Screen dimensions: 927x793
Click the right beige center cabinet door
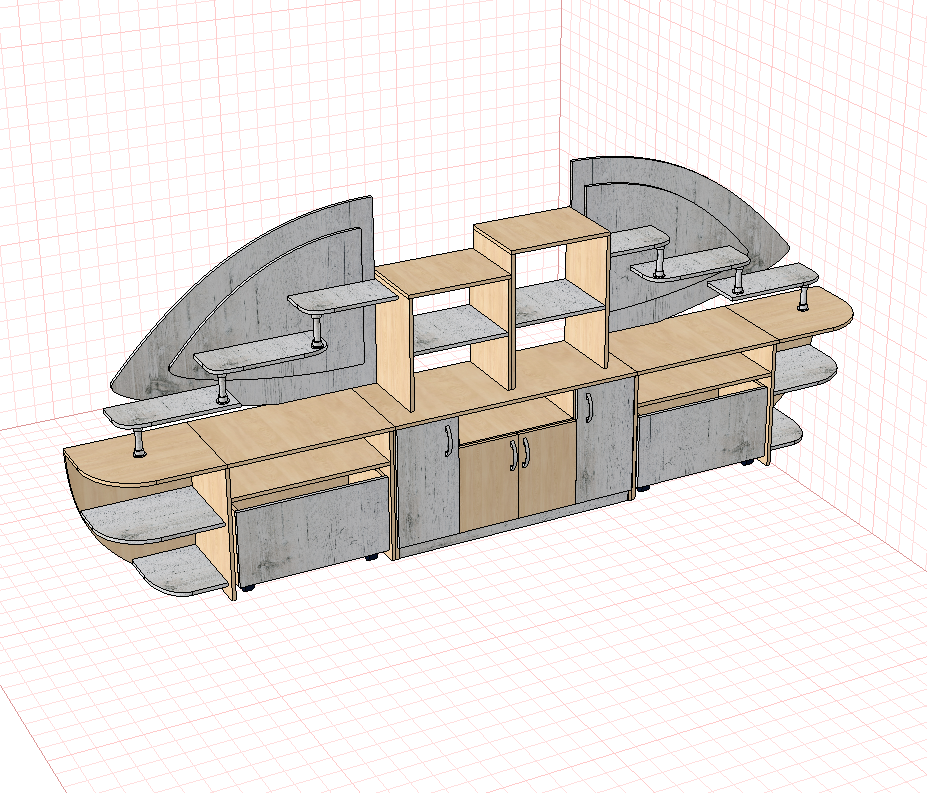pos(547,467)
